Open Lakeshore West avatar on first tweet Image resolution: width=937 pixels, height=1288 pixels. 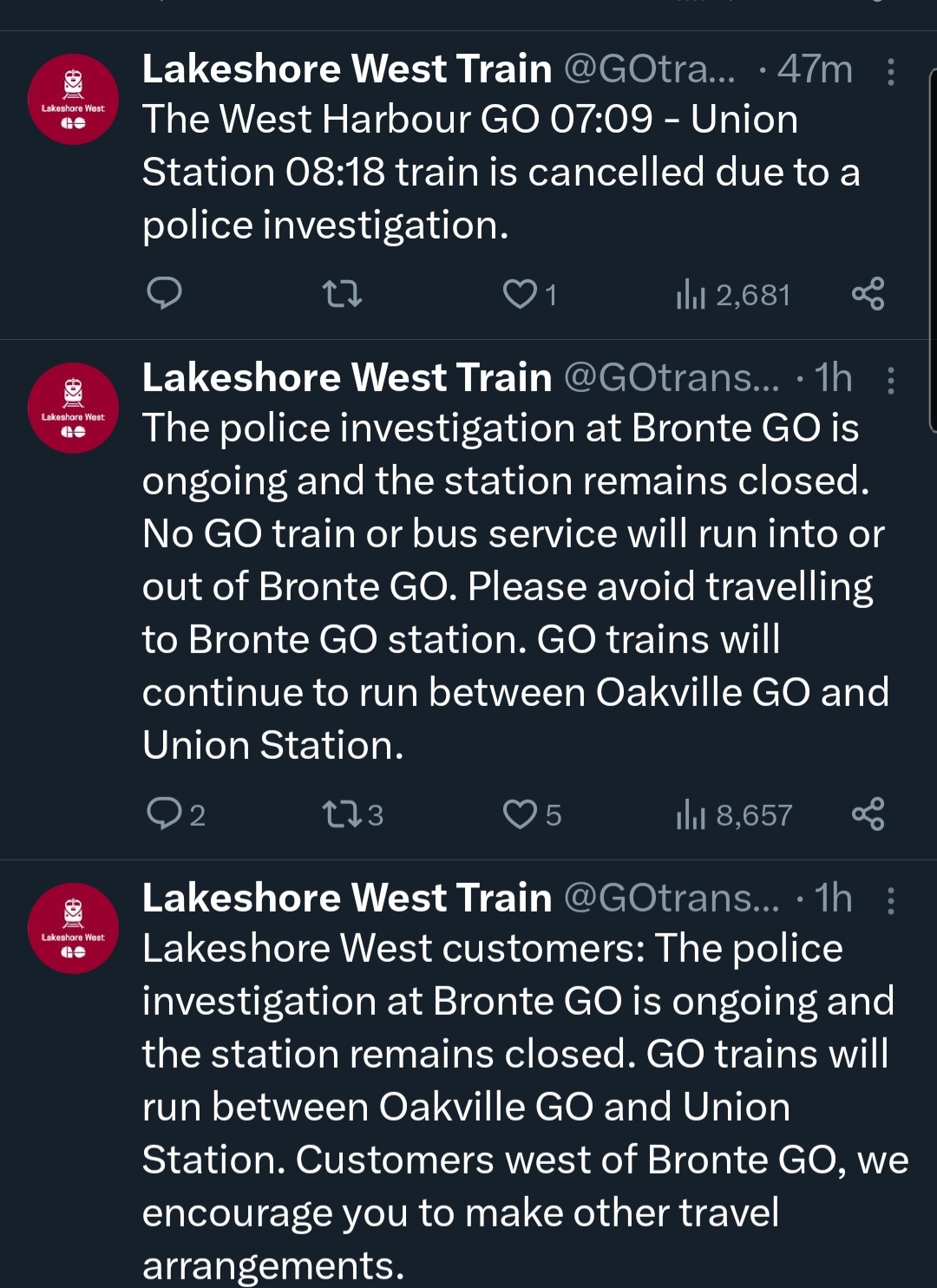73,99
